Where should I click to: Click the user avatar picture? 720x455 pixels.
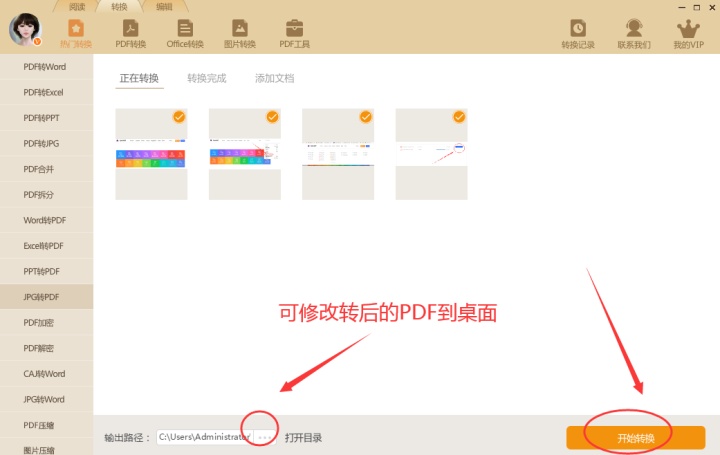pyautogui.click(x=25, y=29)
